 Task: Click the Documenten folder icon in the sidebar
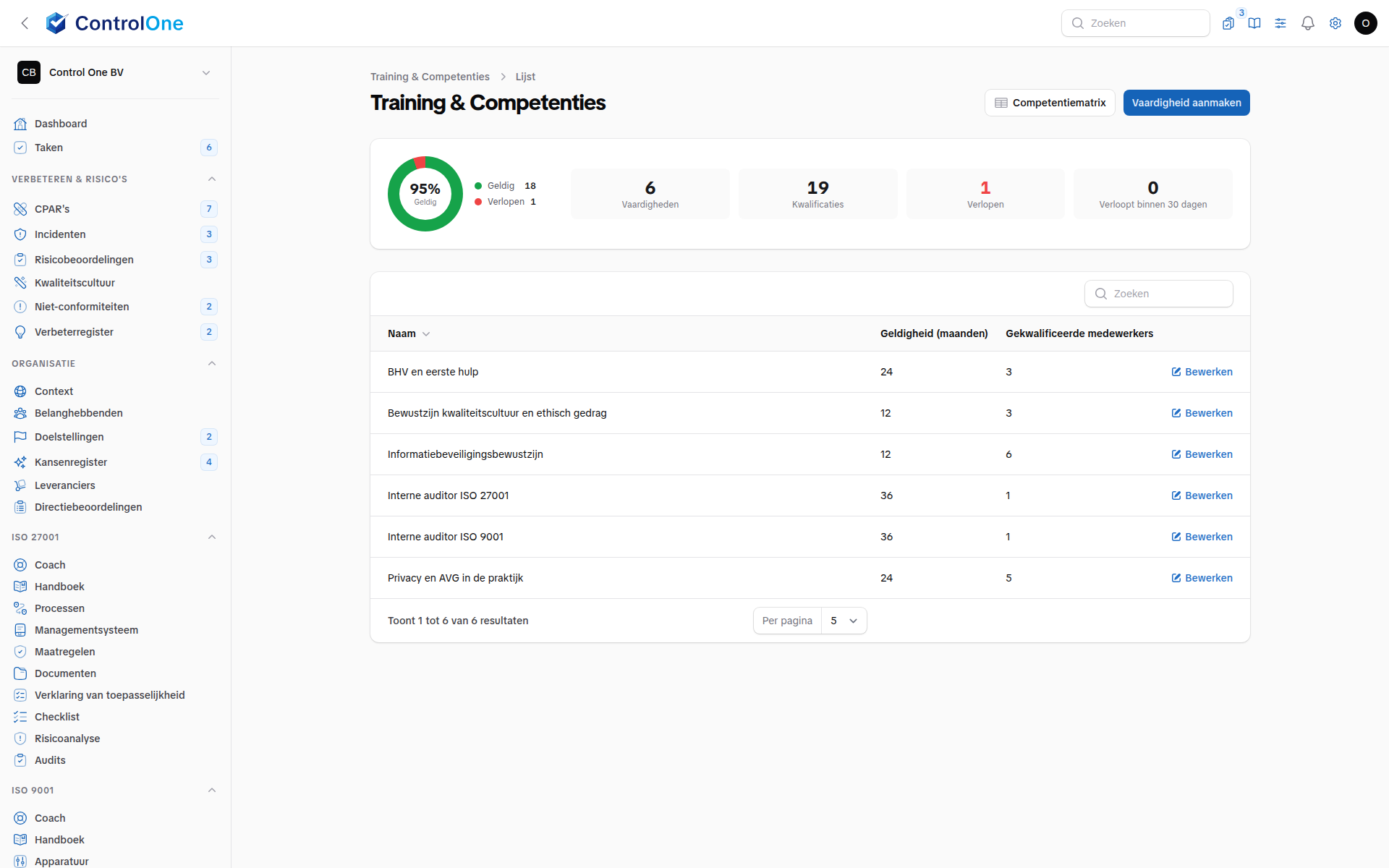[x=20, y=673]
